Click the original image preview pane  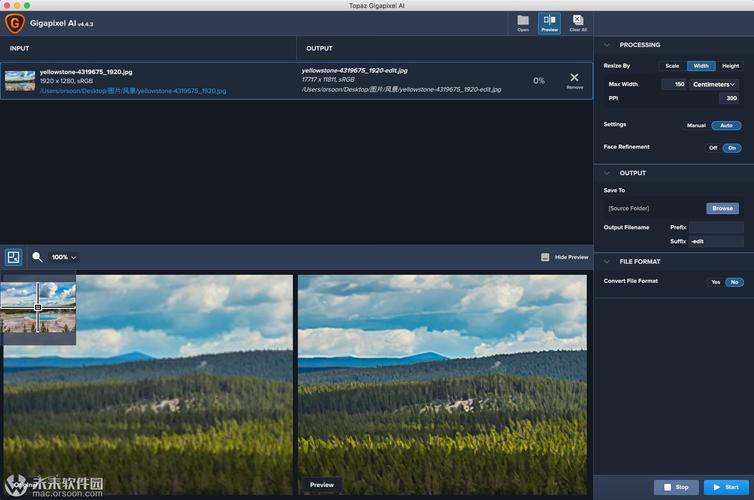coord(148,385)
